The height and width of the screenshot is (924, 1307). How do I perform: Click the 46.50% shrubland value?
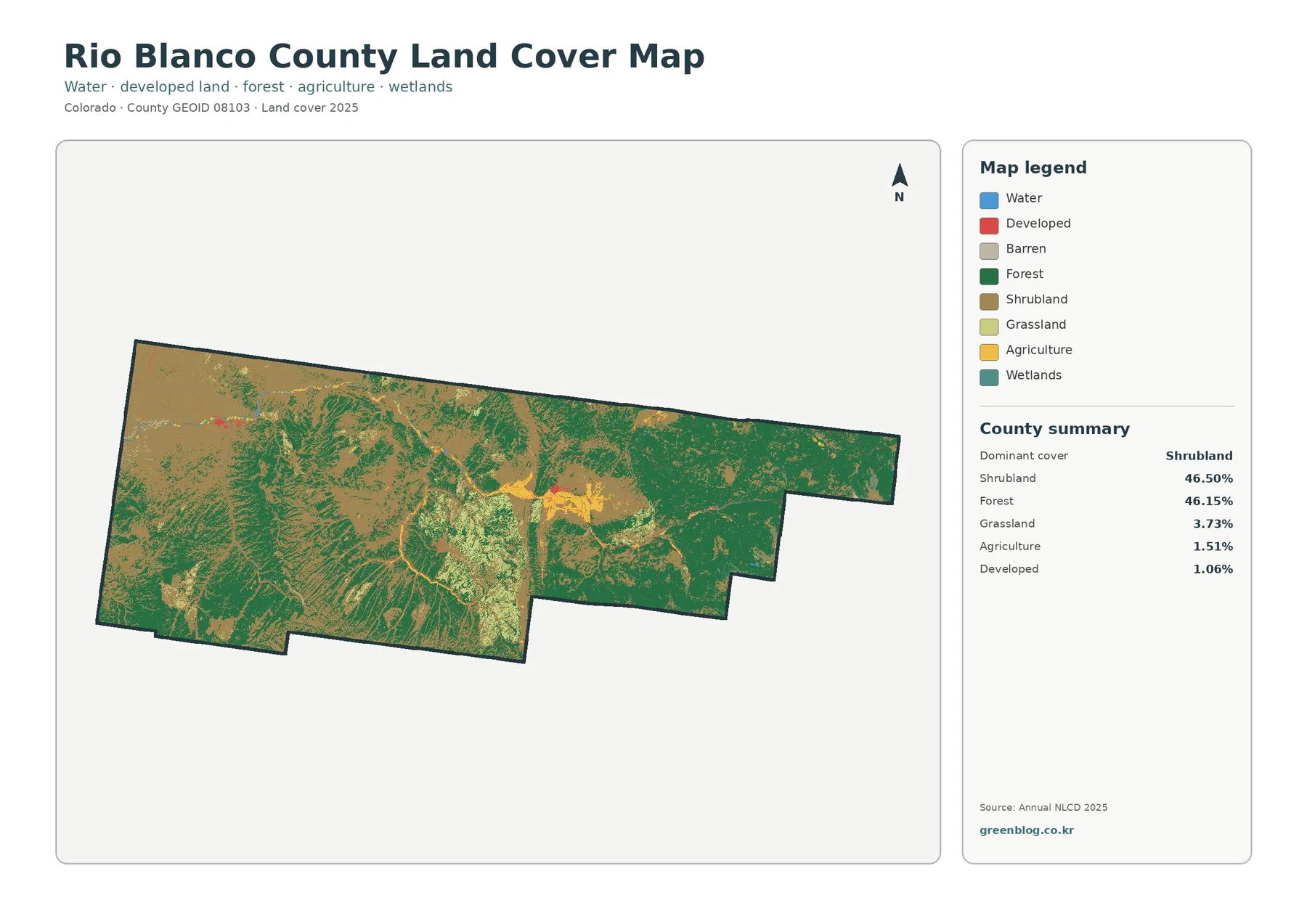tap(1209, 478)
